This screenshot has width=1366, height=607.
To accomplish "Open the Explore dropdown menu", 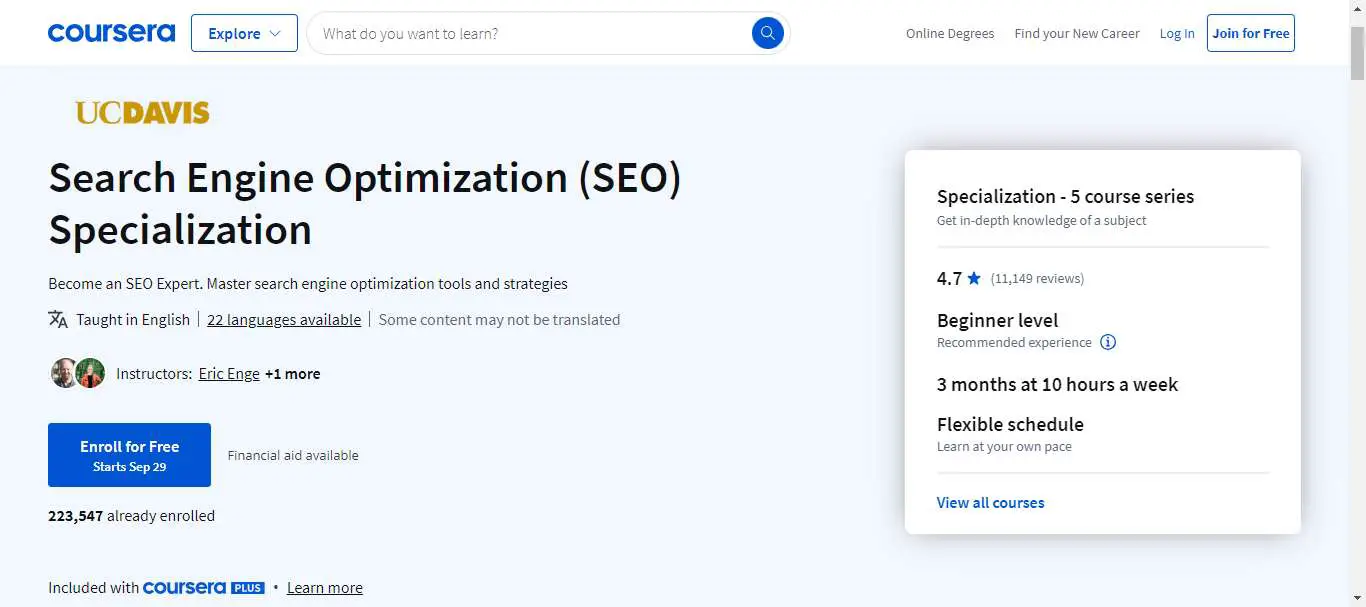I will 244,33.
